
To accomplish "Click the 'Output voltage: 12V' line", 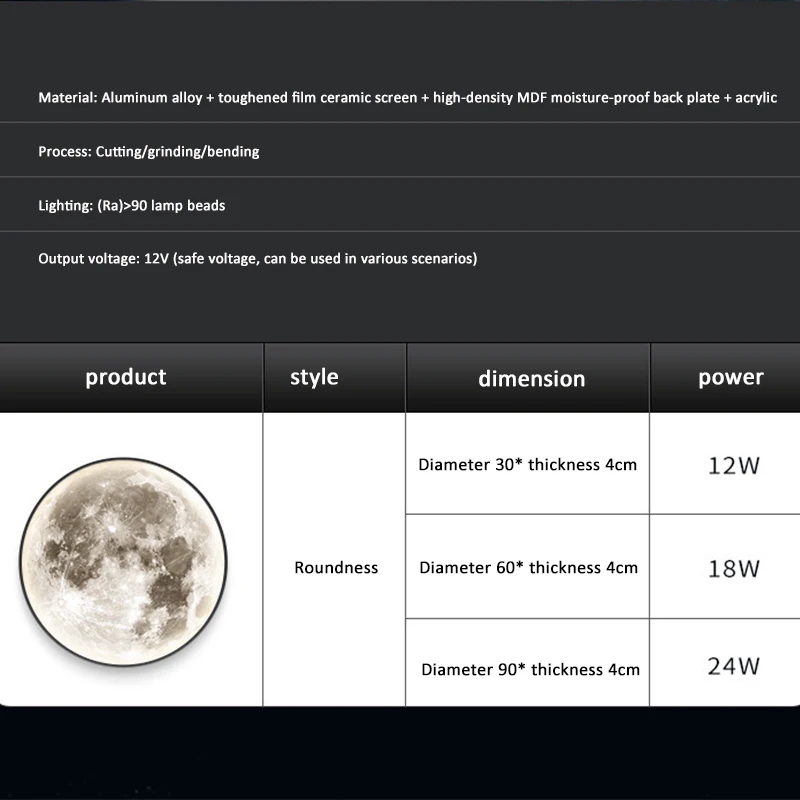I will pos(258,259).
